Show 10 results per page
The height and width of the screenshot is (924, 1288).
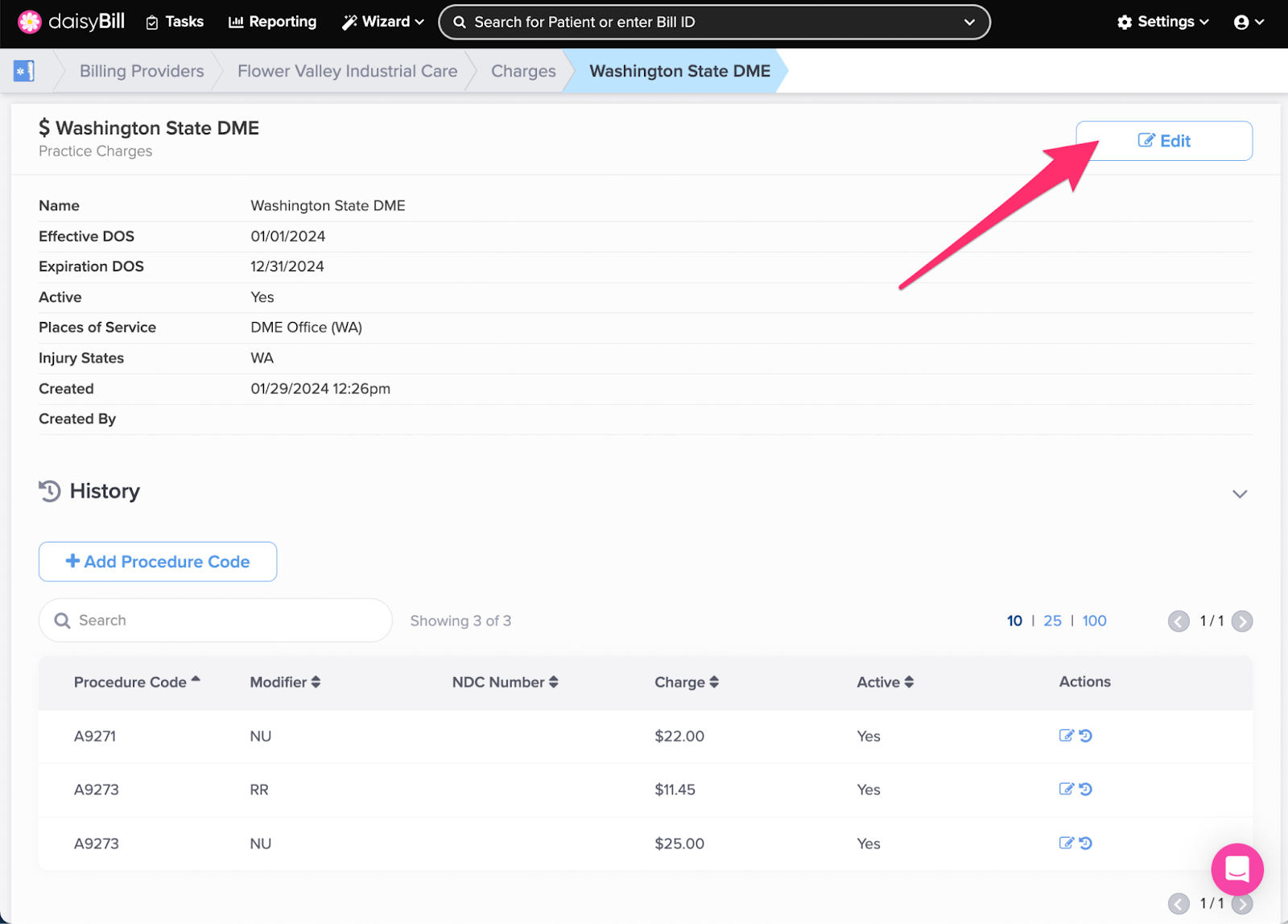pos(1014,621)
